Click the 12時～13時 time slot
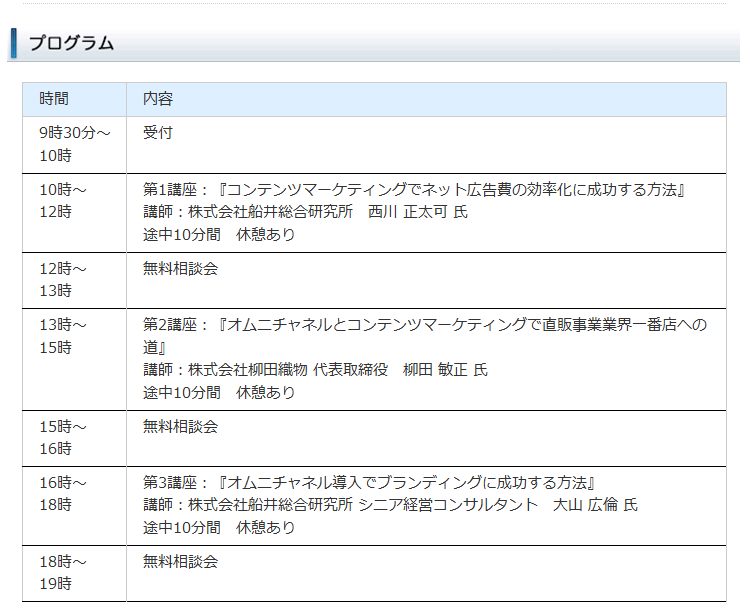The image size is (740, 615). (64, 279)
